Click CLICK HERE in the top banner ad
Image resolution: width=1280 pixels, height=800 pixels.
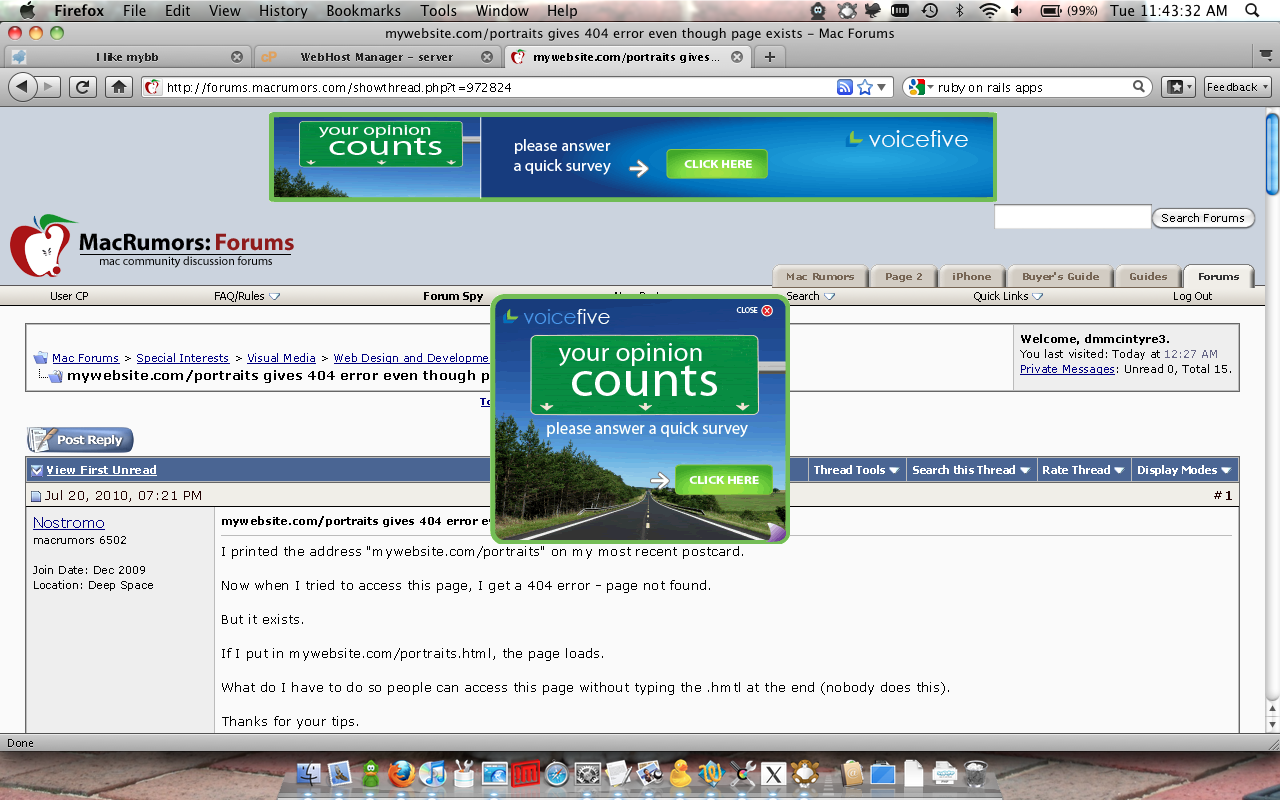point(718,164)
